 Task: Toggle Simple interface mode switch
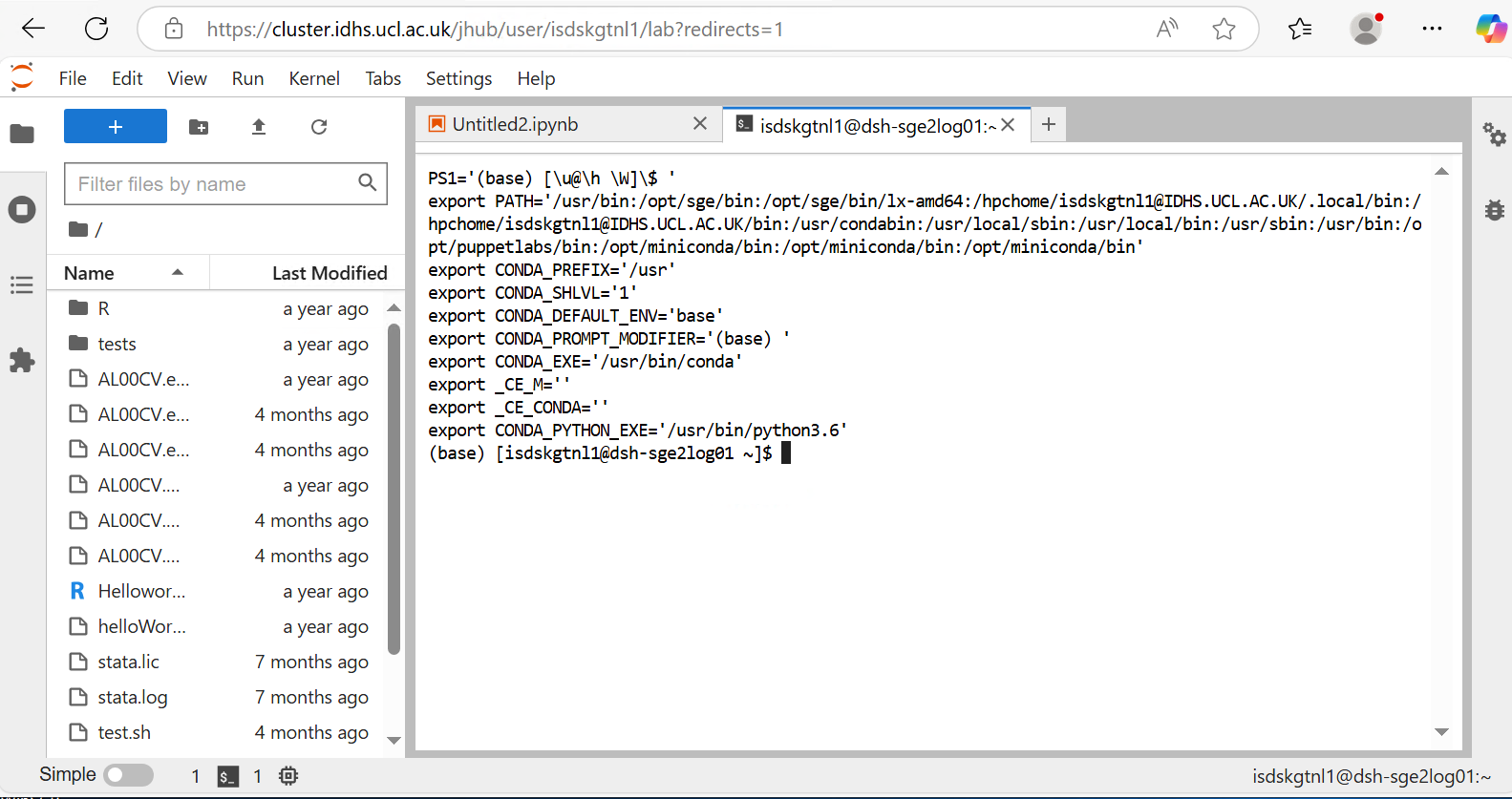click(128, 775)
